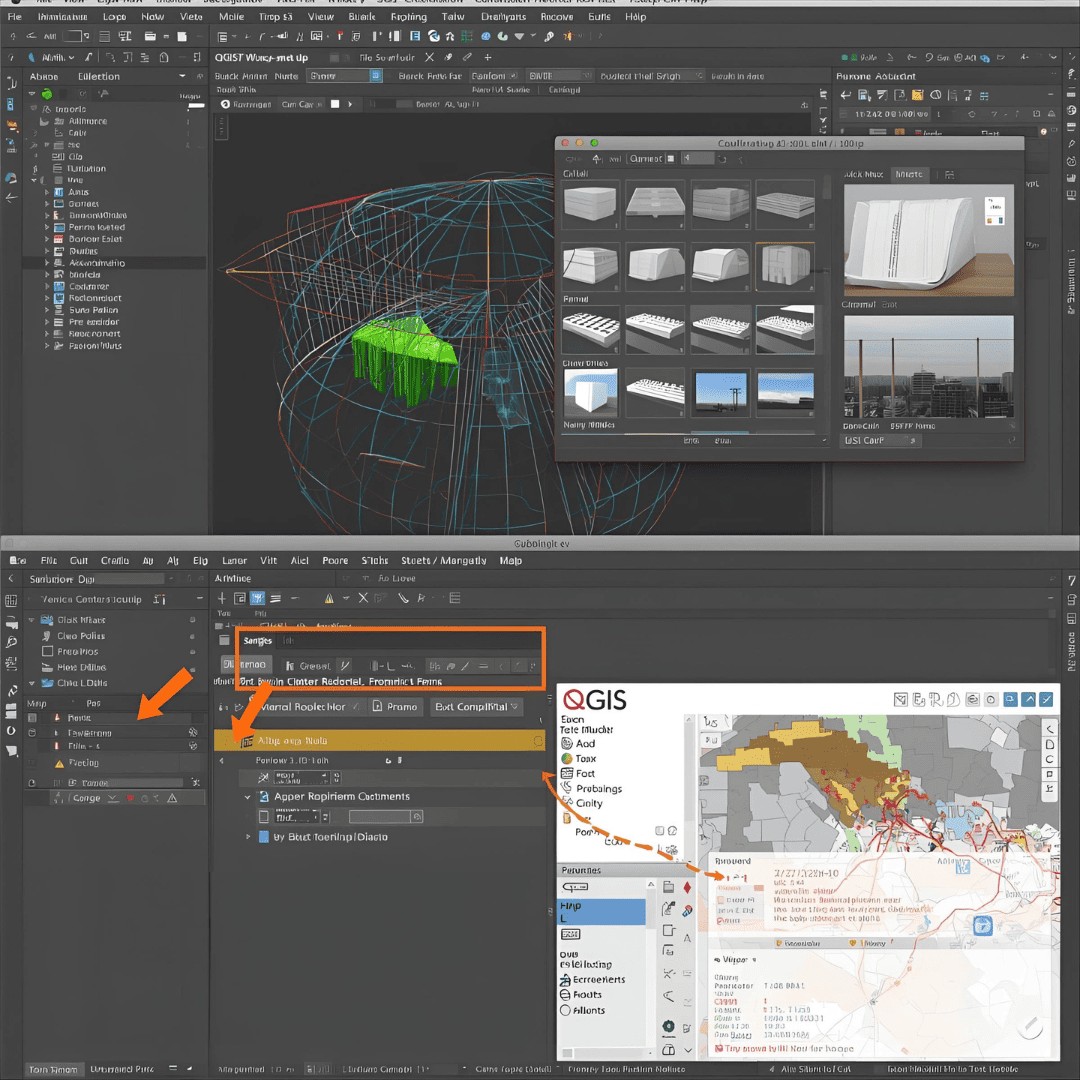This screenshot has height=1080, width=1080.
Task: Click the Promo button
Action: (x=395, y=707)
